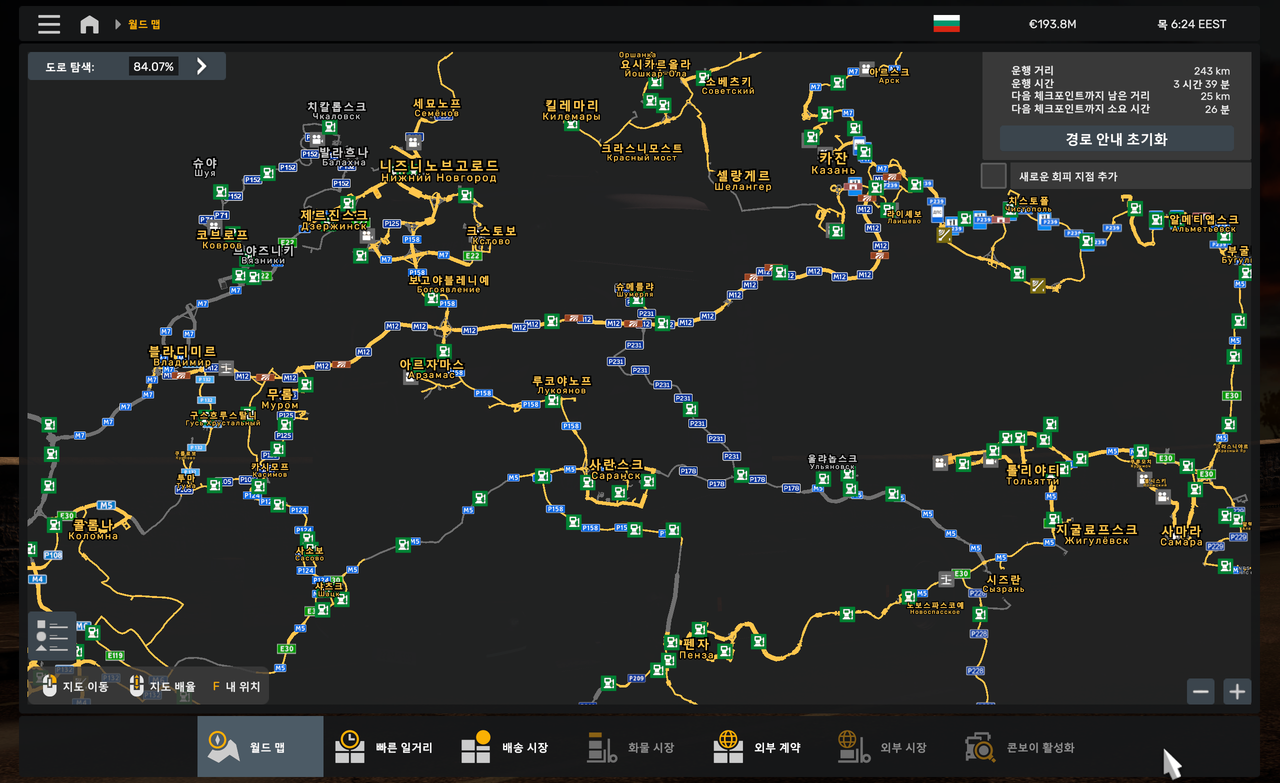Click the 새로운 회피 지점 추가 label

pyautogui.click(x=1068, y=176)
